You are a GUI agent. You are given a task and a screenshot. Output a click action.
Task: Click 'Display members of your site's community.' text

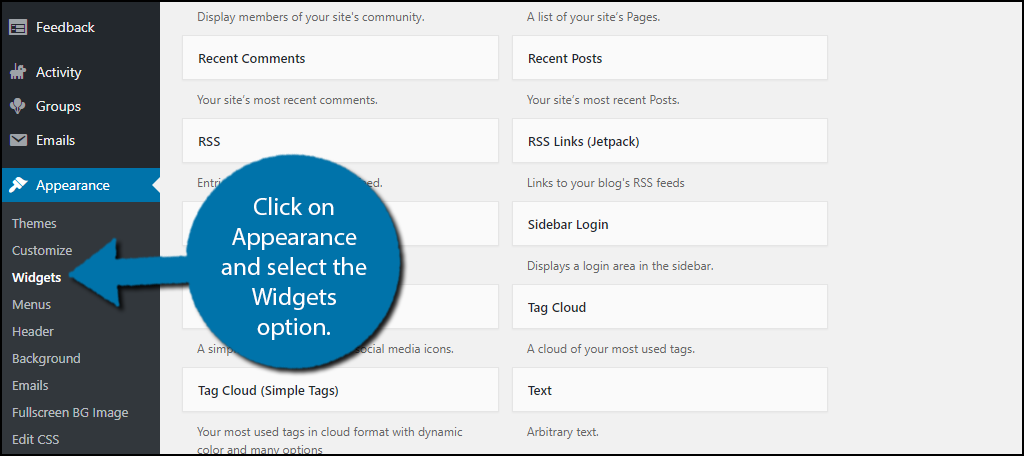coord(311,17)
